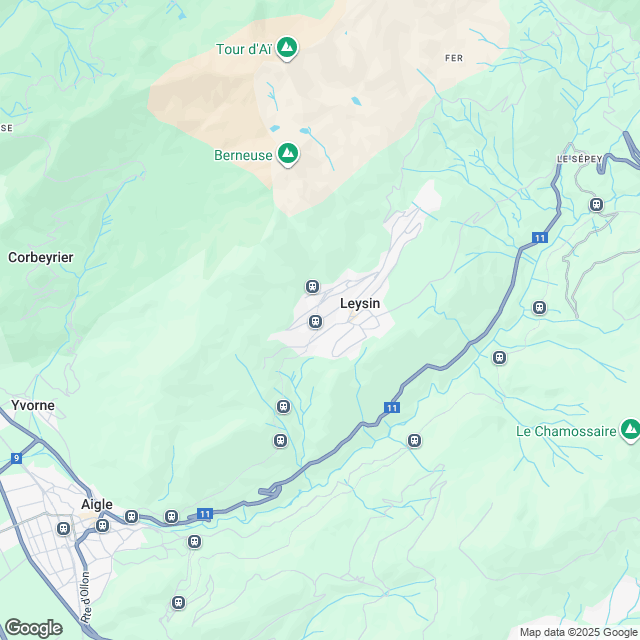This screenshot has height=640, width=640.
Task: Click the train station icon at map bottom
Action: point(178,602)
